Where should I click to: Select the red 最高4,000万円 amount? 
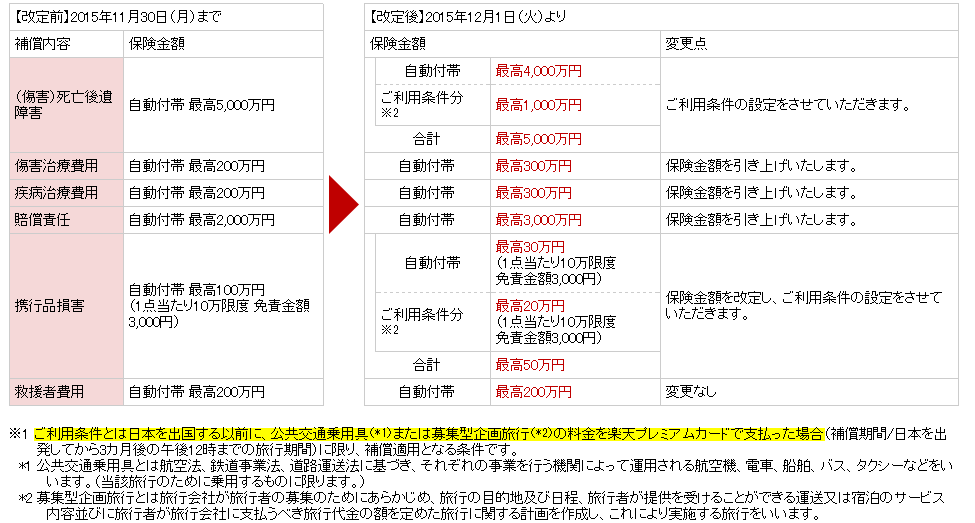538,72
